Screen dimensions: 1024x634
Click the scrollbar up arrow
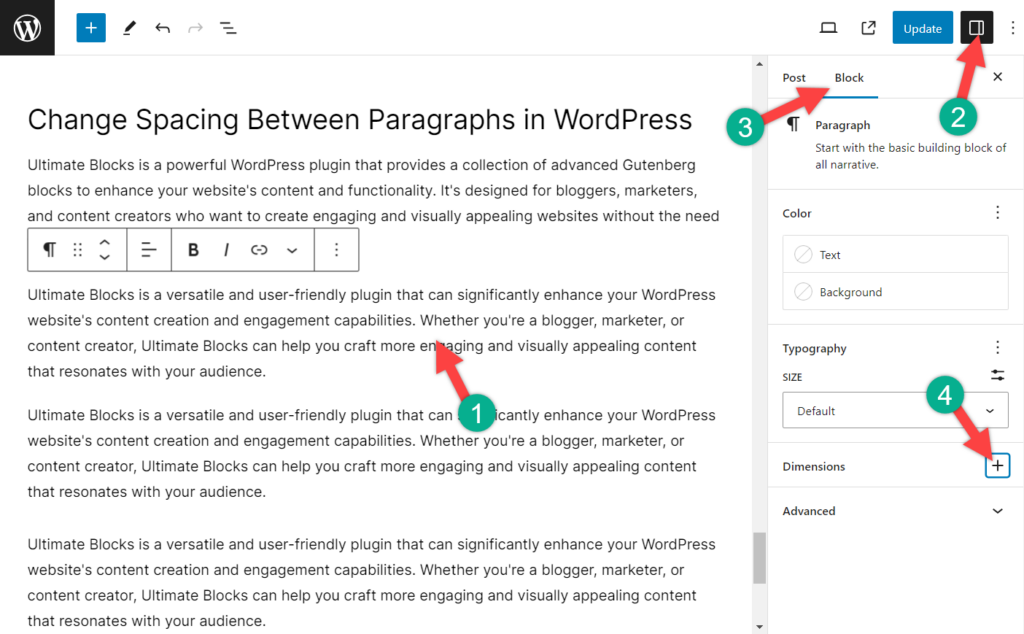tap(759, 63)
